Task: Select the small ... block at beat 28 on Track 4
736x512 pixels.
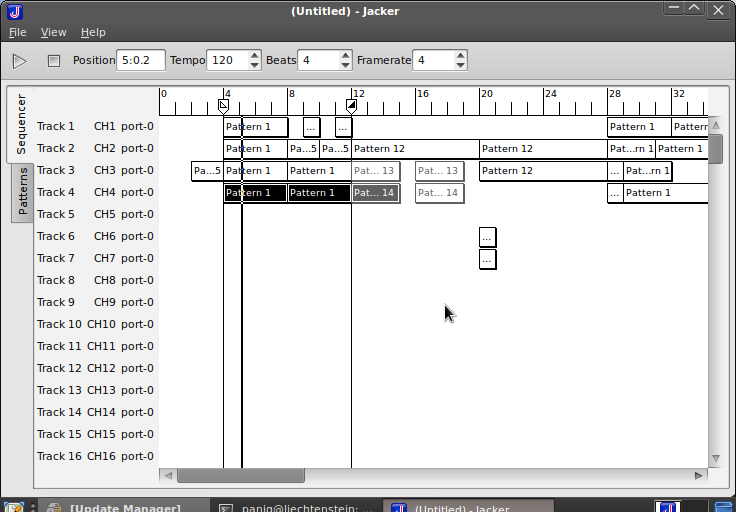Action: click(x=615, y=193)
